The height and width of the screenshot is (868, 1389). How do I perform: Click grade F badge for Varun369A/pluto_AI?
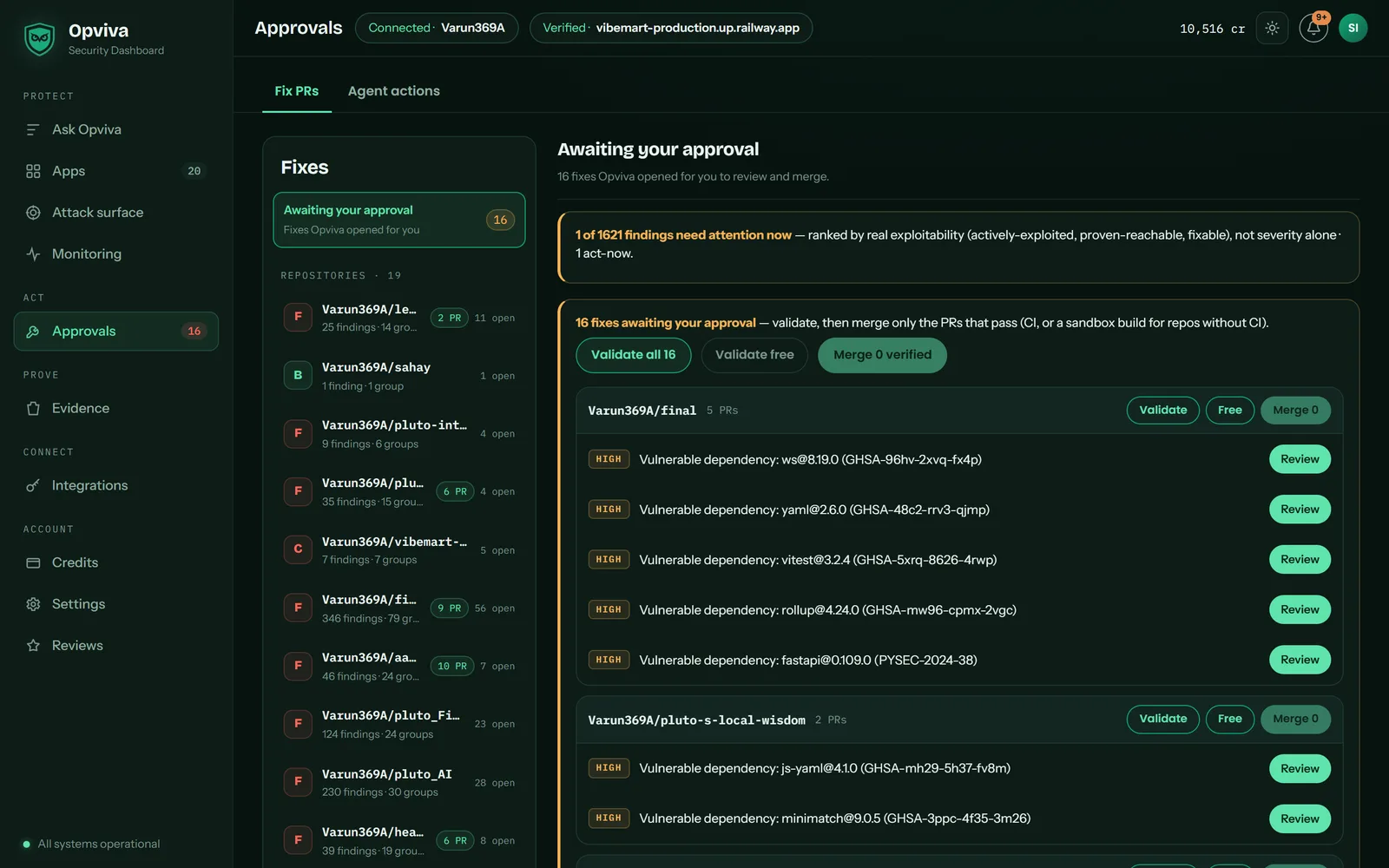[298, 782]
